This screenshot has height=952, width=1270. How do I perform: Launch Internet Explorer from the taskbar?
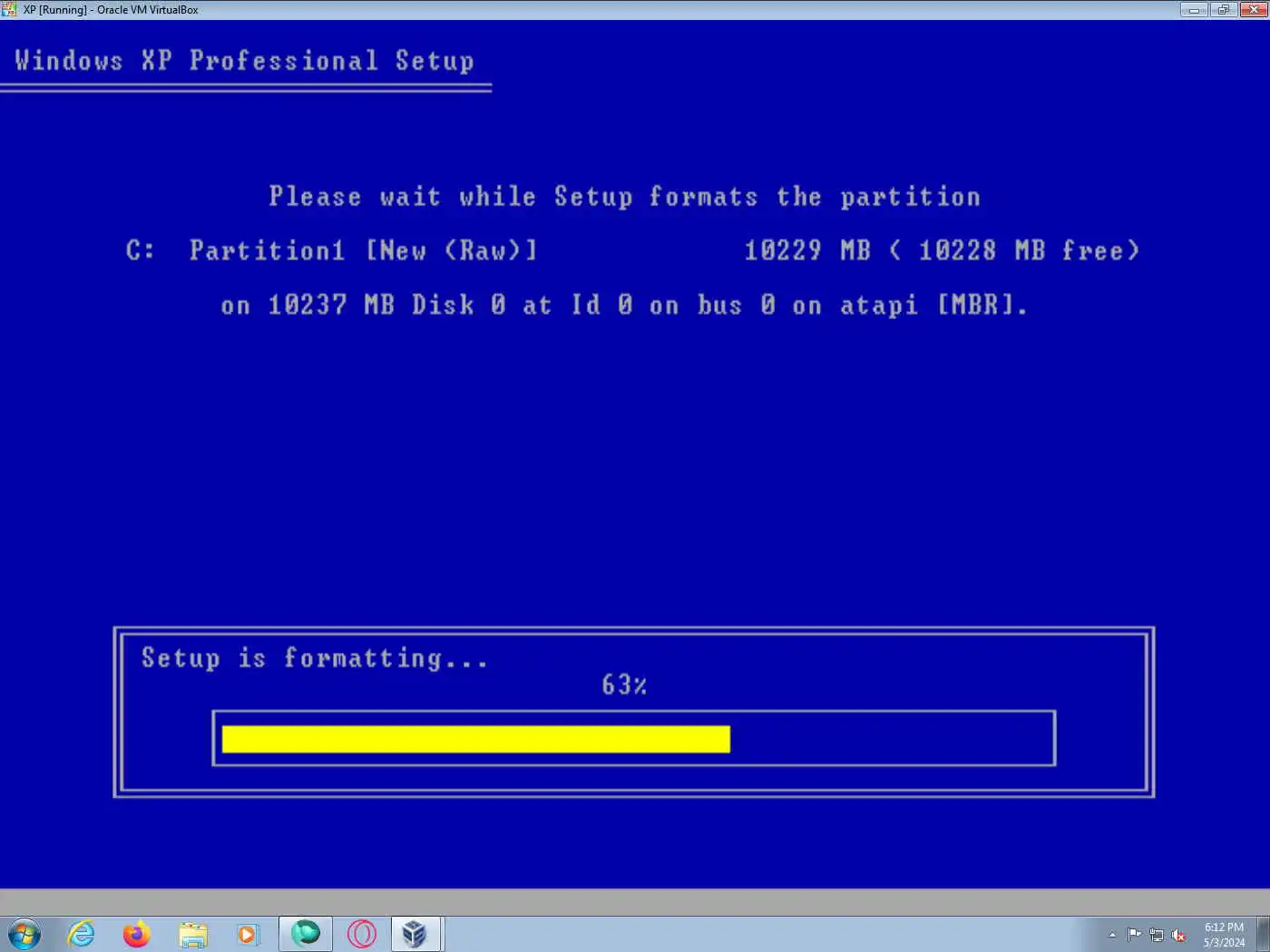82,933
